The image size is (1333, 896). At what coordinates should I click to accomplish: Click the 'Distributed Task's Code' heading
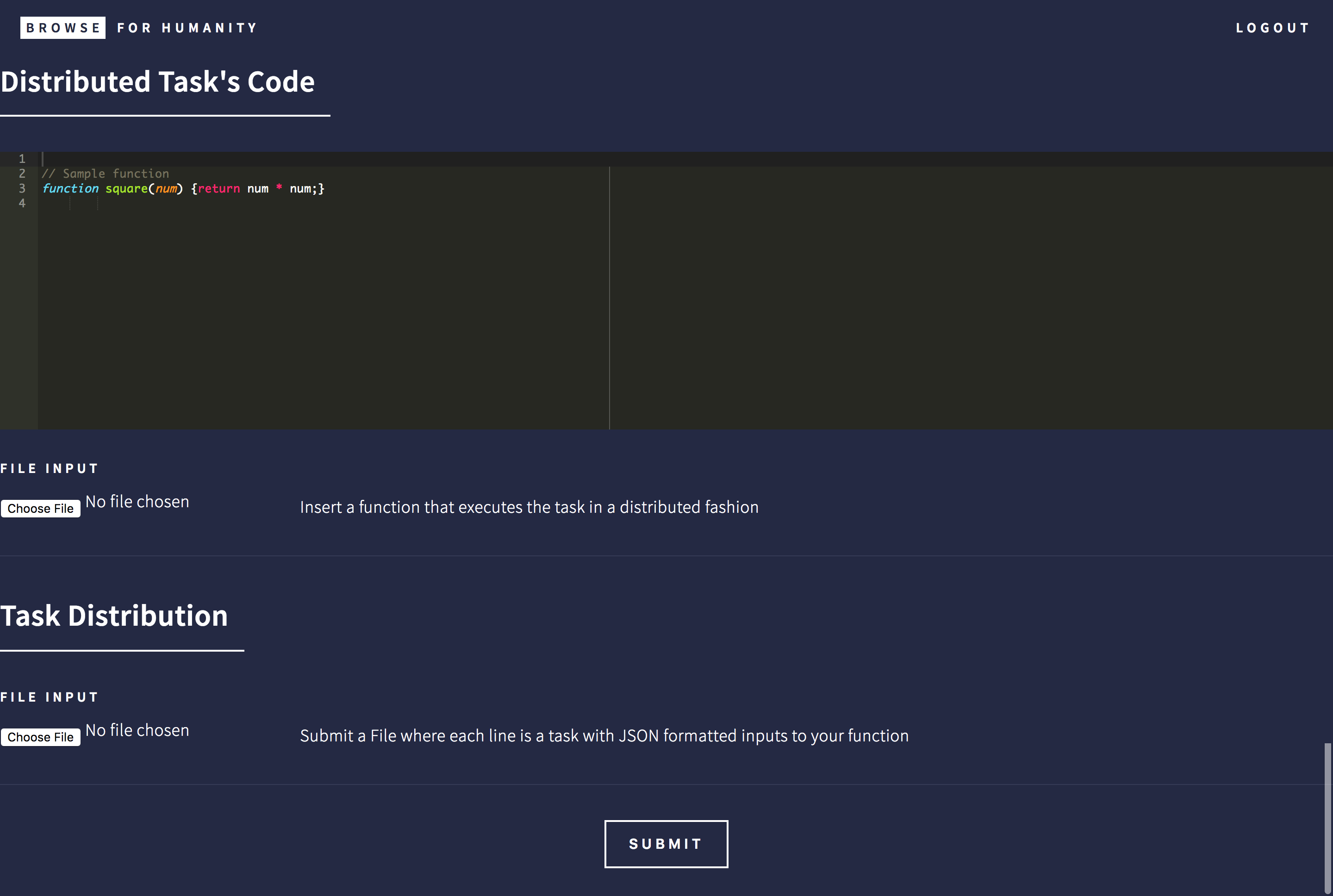click(x=158, y=82)
